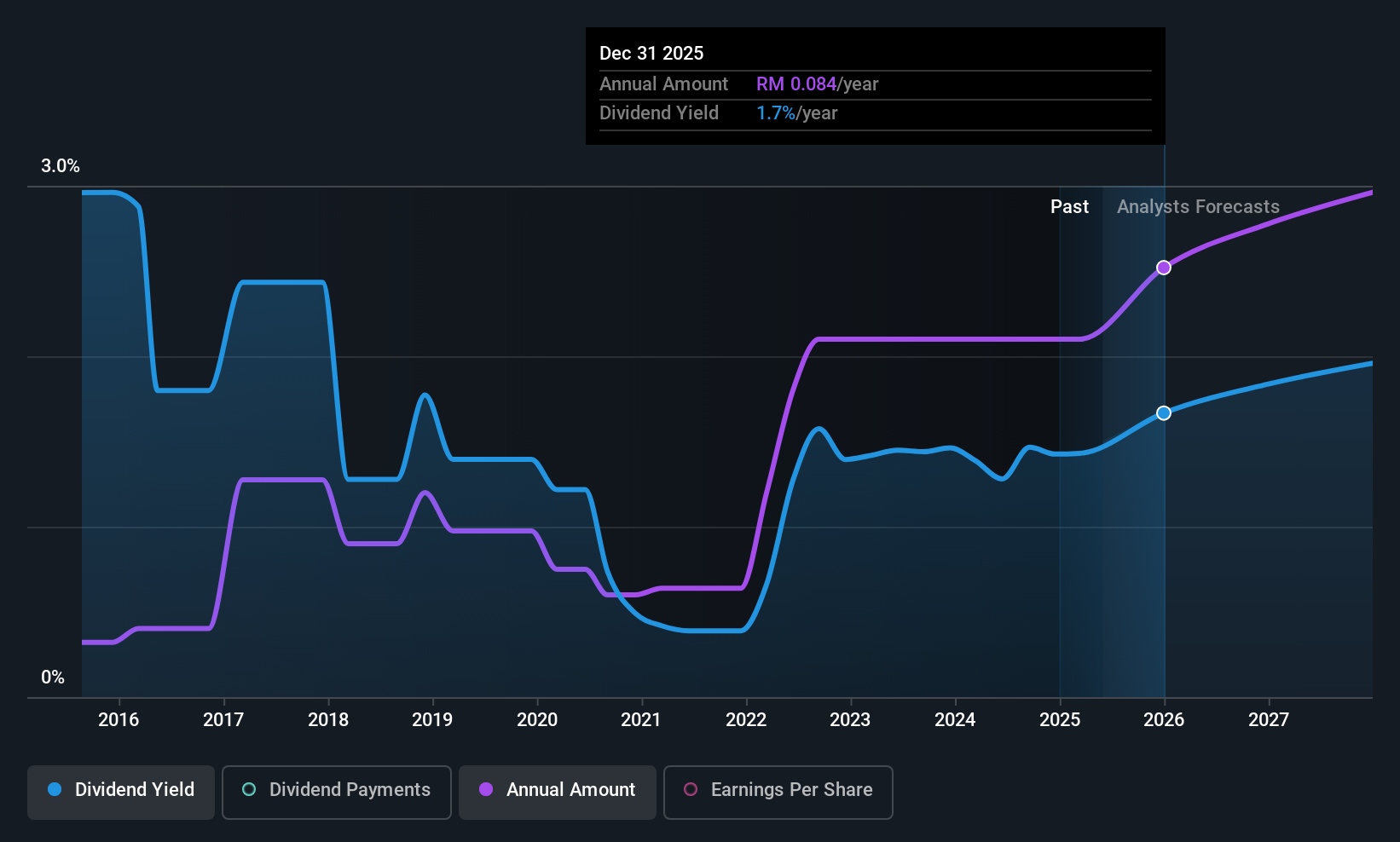The image size is (1400, 842).
Task: Click the 0% y-axis label
Action: [53, 678]
